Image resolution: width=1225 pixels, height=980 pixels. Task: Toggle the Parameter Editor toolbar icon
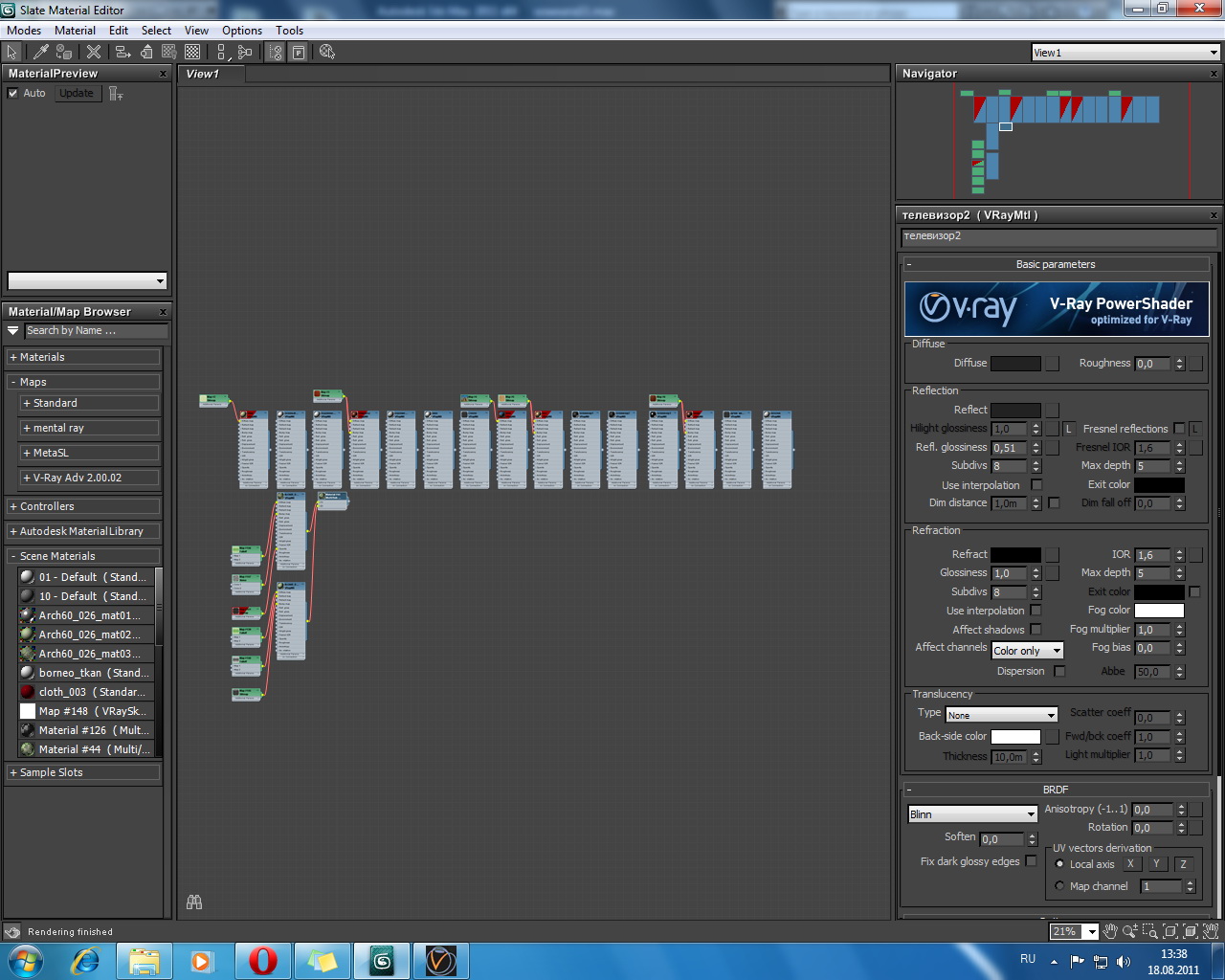click(299, 52)
